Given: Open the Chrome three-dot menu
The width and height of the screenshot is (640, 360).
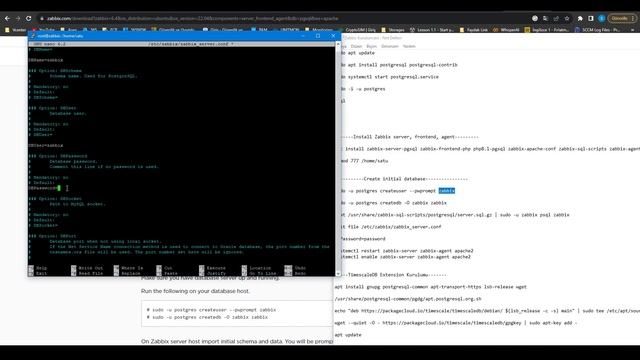Looking at the screenshot, I should tap(633, 18).
